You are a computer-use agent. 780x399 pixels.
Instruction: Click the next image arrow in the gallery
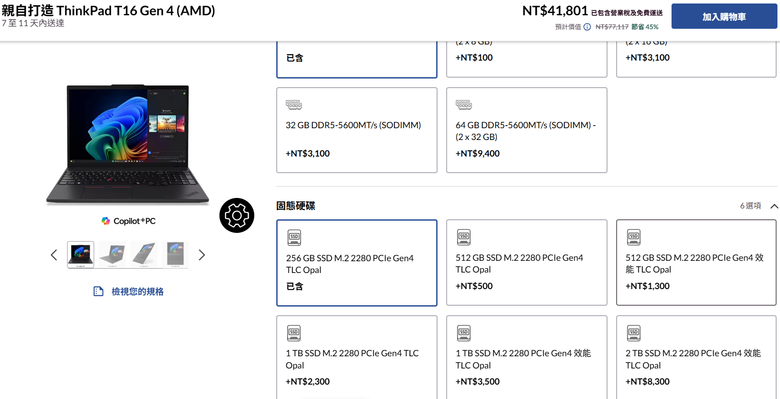tap(201, 255)
